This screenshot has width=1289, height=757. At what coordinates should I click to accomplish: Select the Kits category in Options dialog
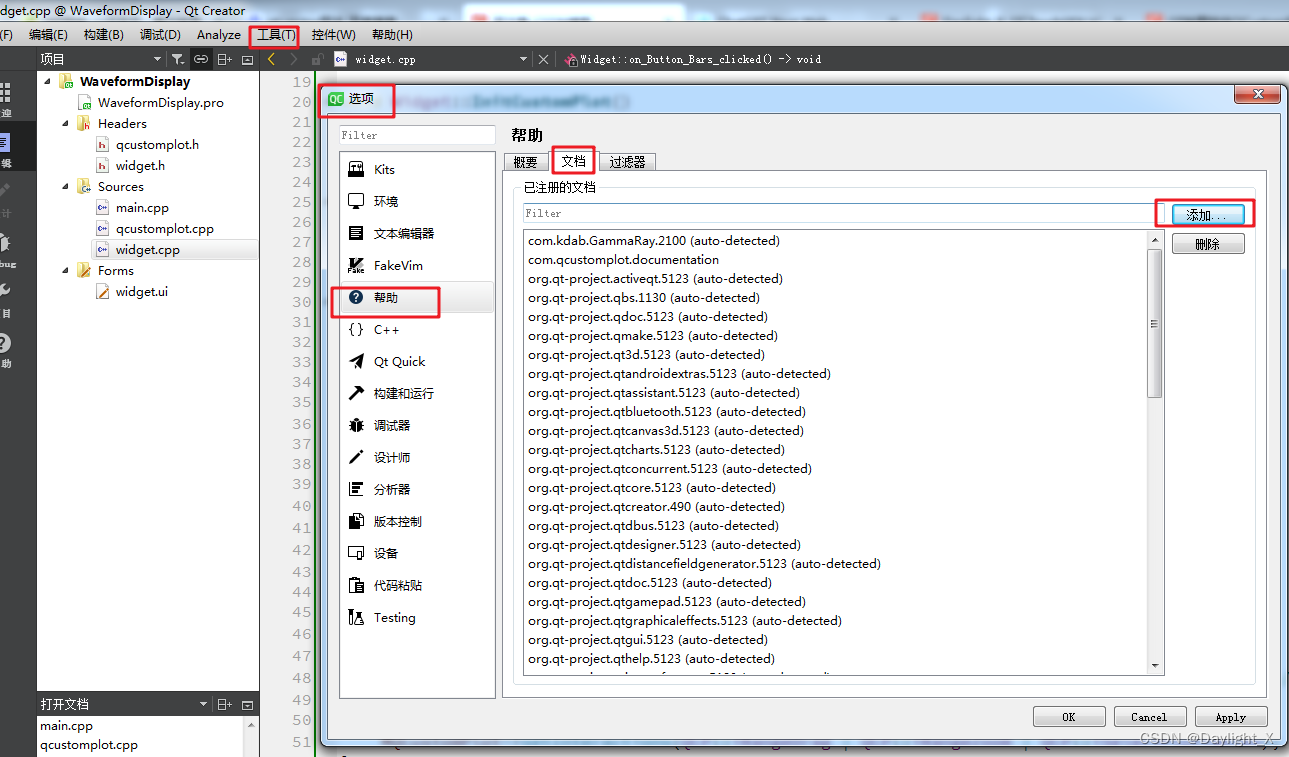pyautogui.click(x=384, y=168)
